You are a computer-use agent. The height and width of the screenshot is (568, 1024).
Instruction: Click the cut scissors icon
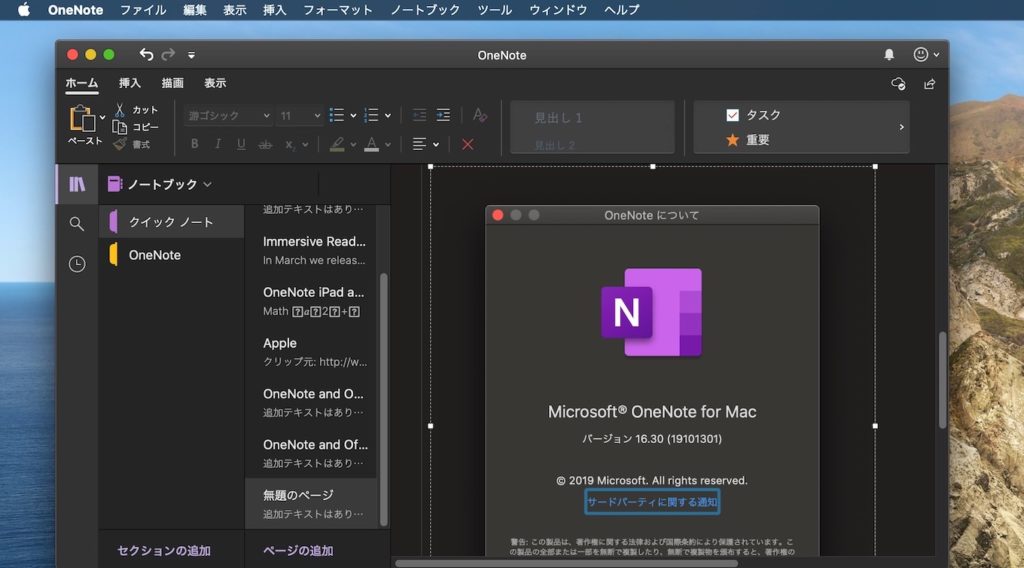tap(120, 110)
